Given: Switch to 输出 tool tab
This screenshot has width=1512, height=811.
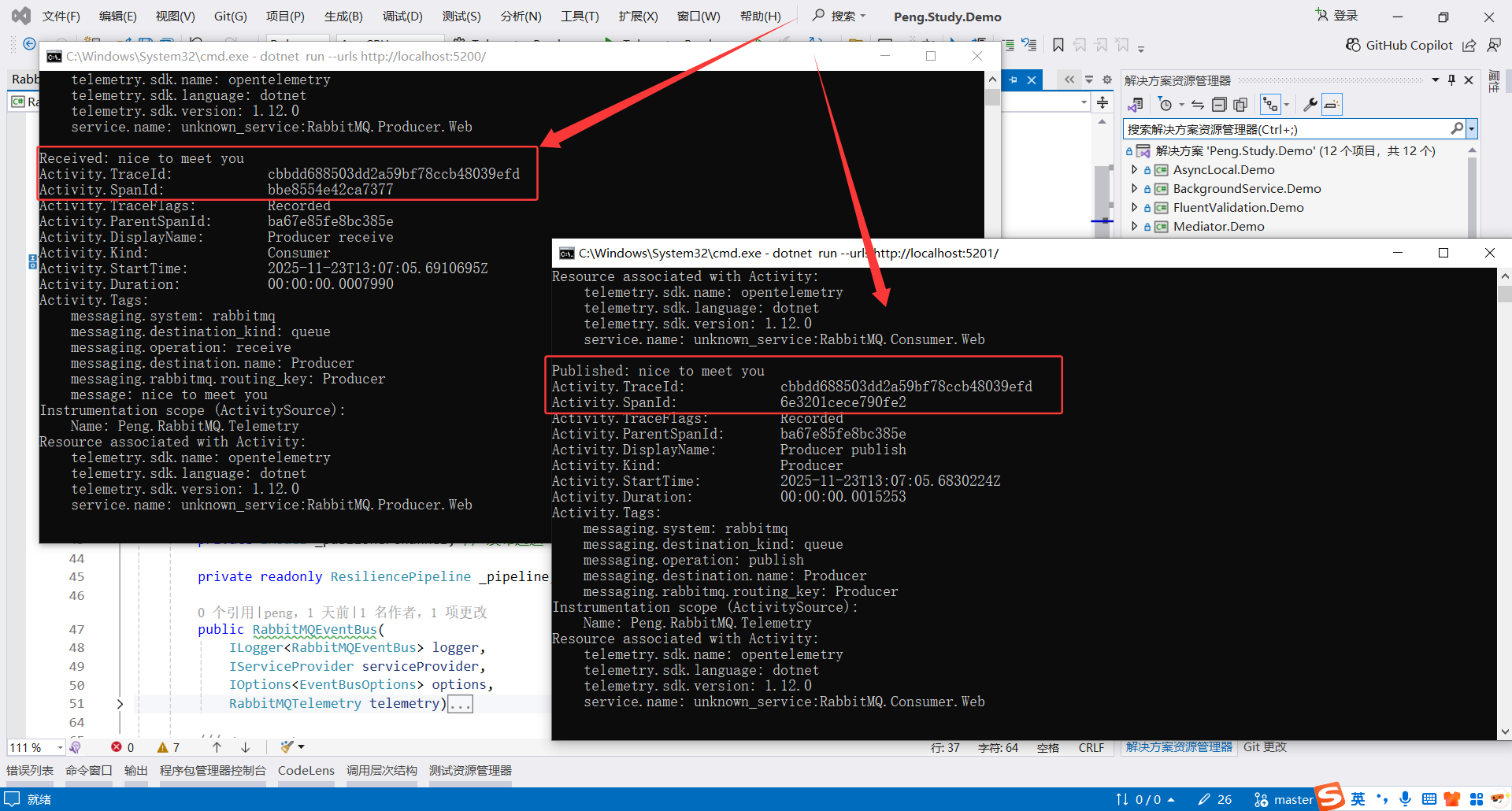Looking at the screenshot, I should click(136, 770).
